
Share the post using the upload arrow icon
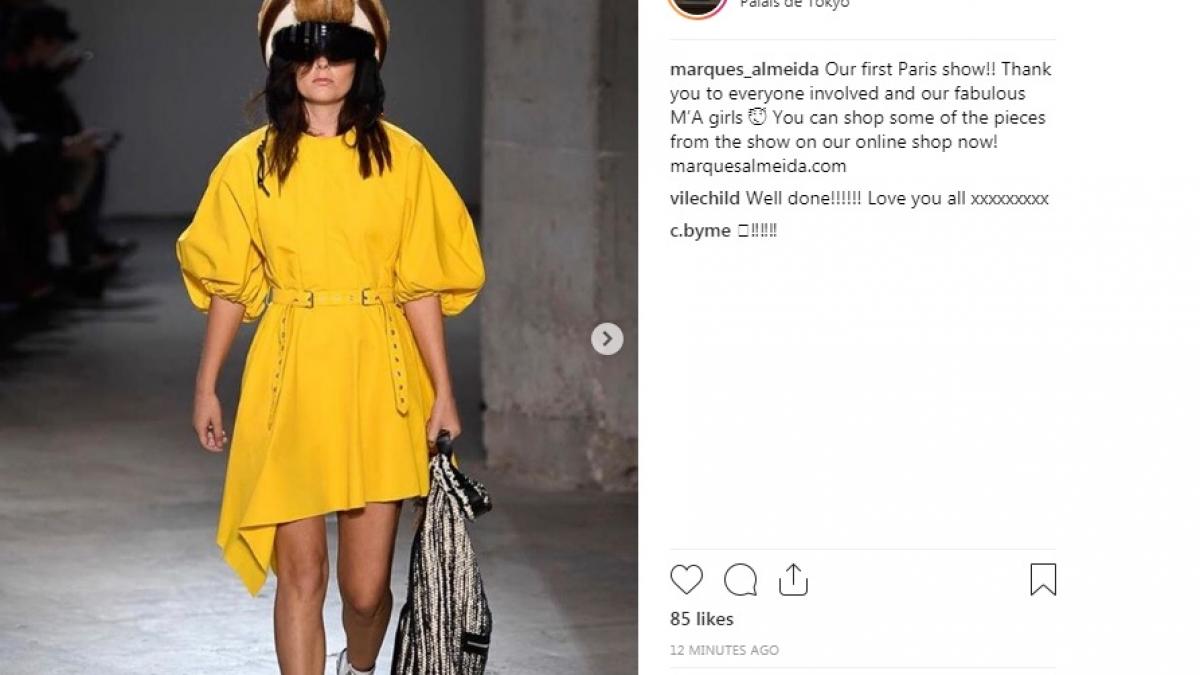pyautogui.click(x=793, y=579)
